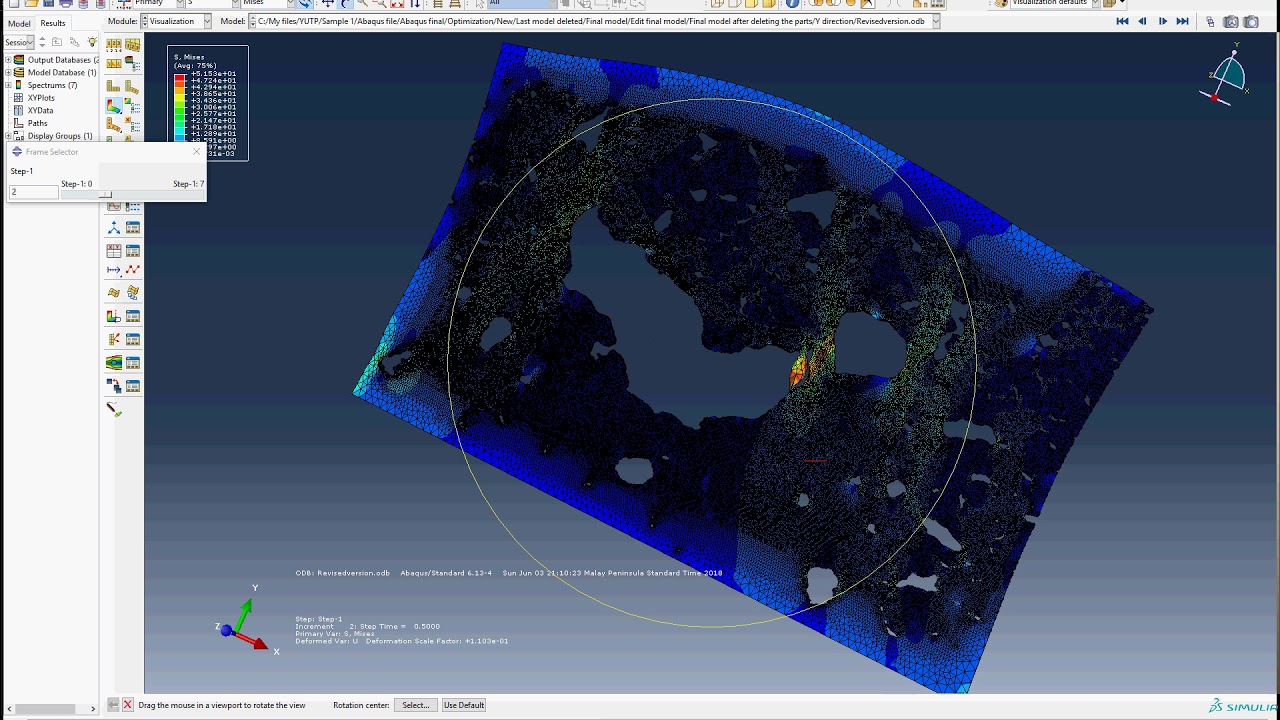This screenshot has width=1280, height=720.
Task: Select Paths in the results tree
Action: 37,123
